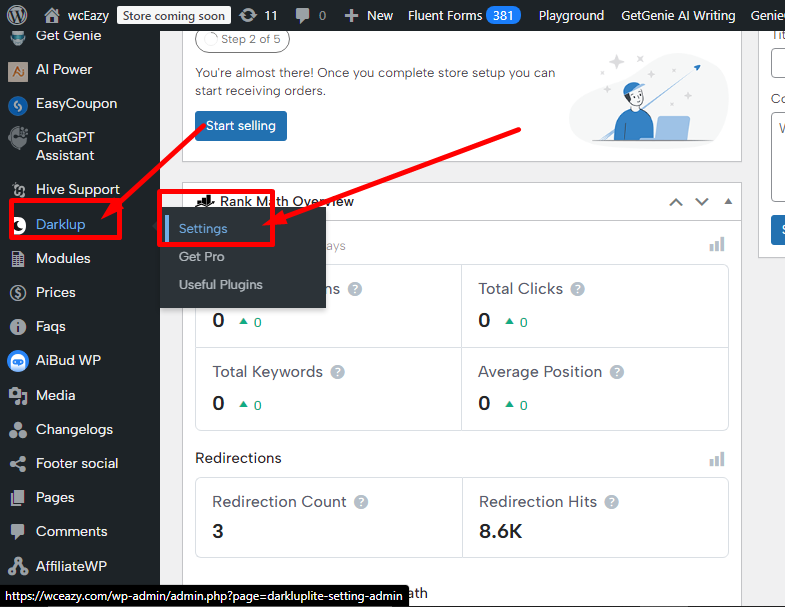
Task: Click the Start selling button
Action: coord(241,126)
